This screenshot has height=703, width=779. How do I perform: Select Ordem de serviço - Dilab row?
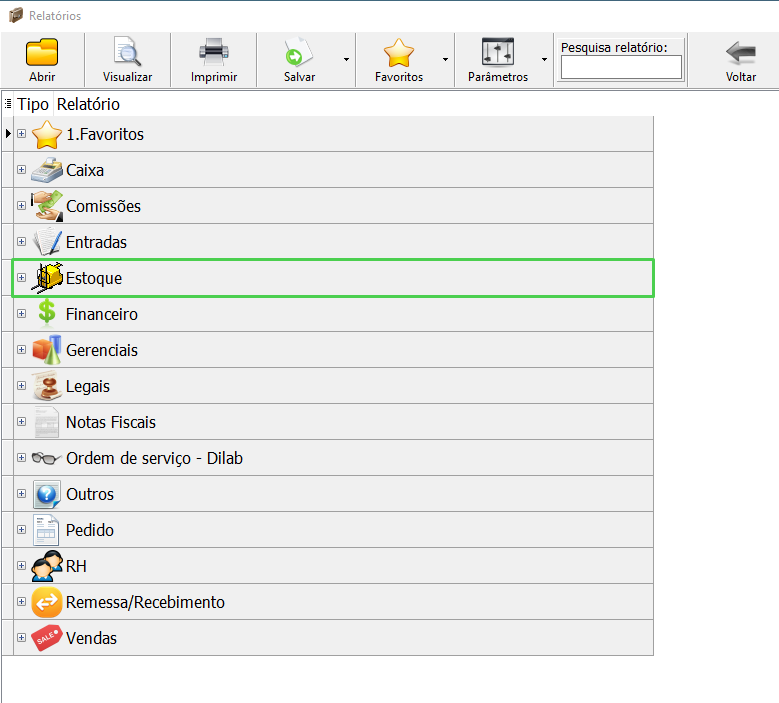click(x=154, y=458)
